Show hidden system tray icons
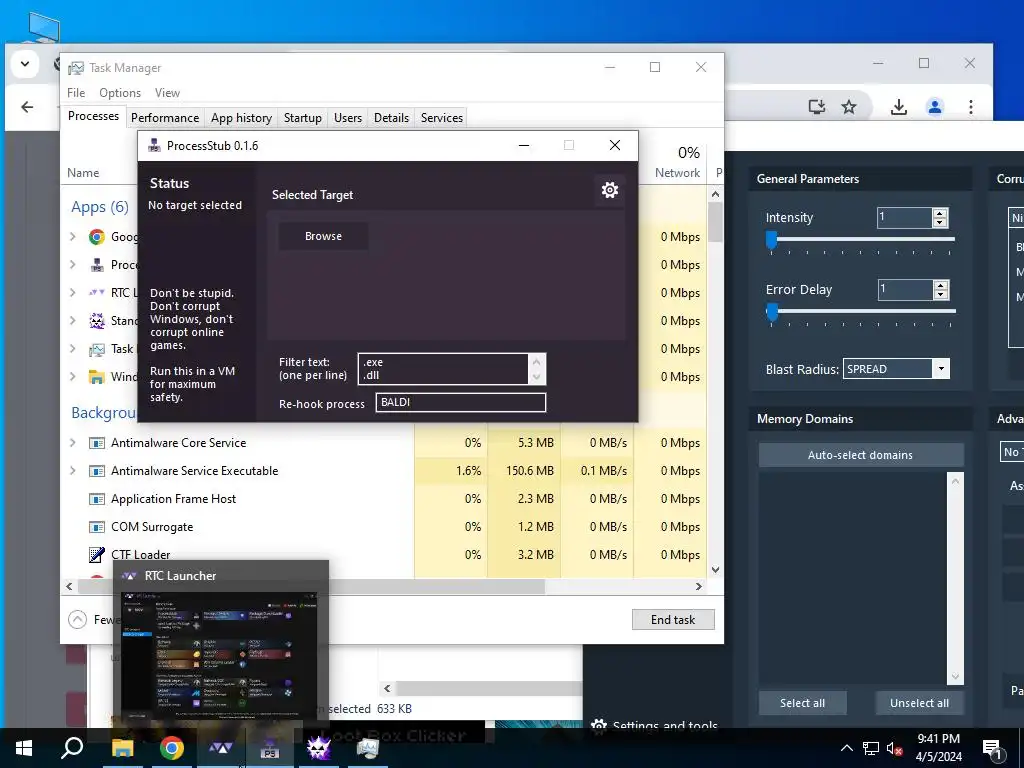The height and width of the screenshot is (768, 1024). click(x=846, y=748)
